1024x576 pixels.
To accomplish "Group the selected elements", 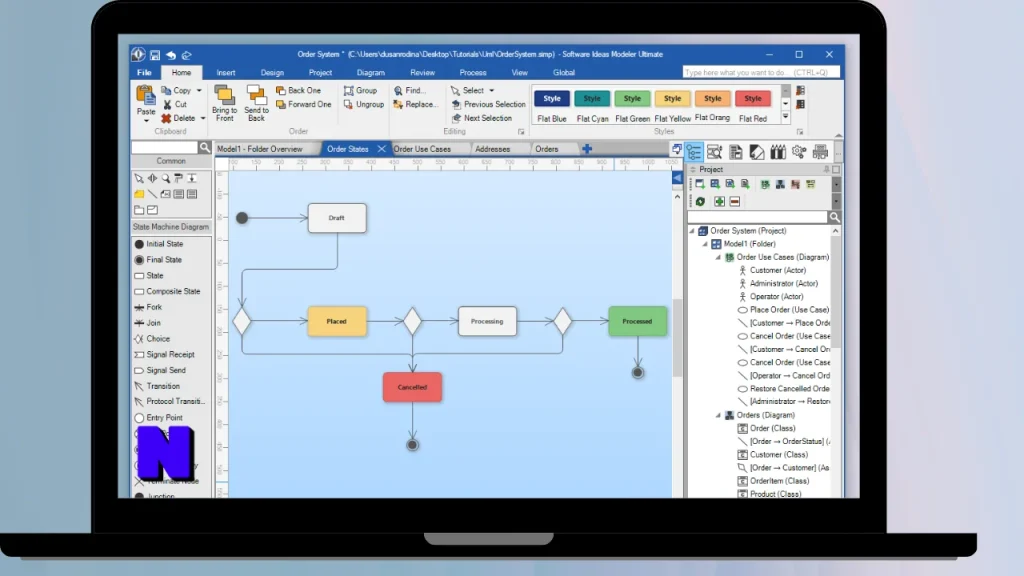I will point(360,91).
